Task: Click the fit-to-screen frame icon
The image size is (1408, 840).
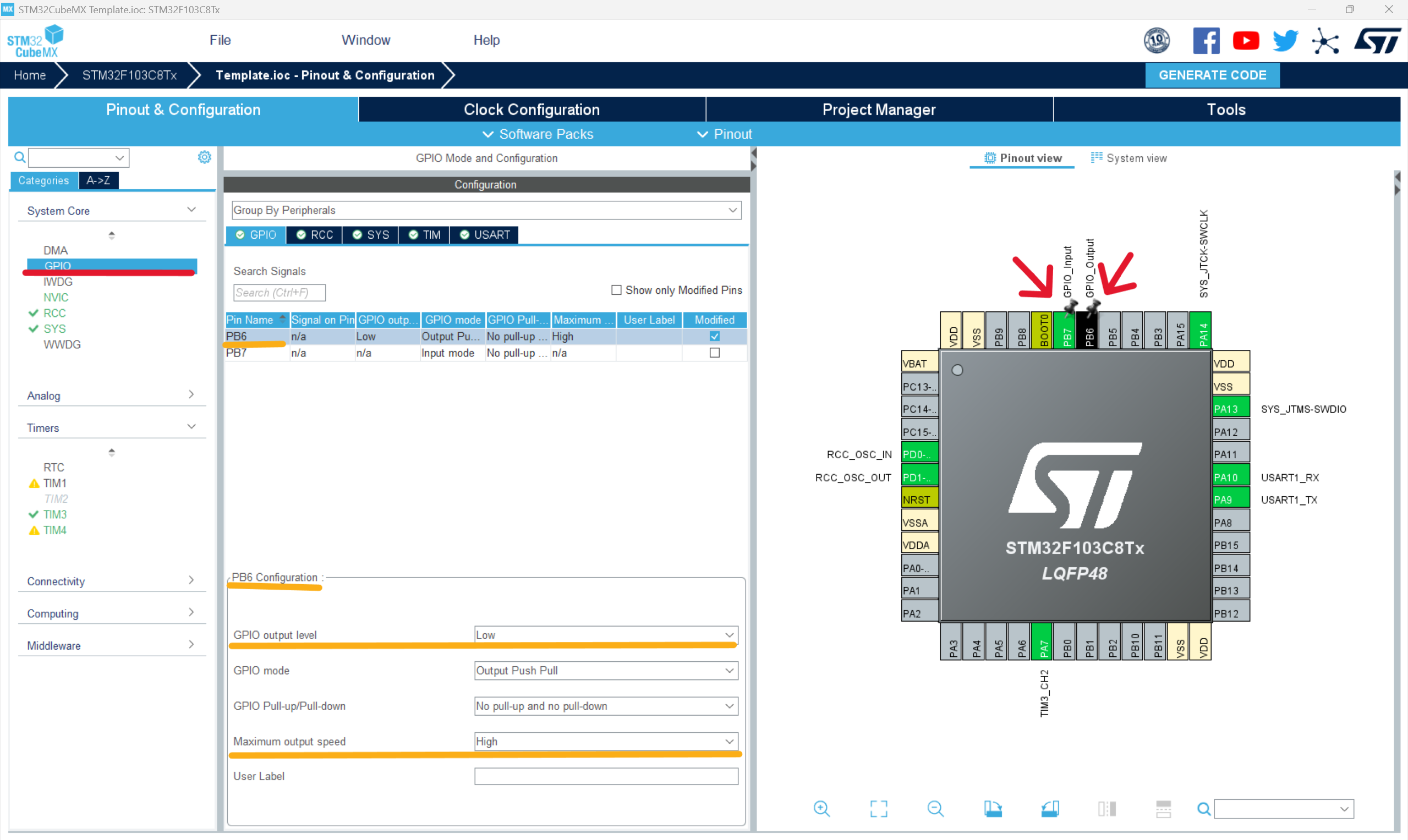Action: 879,808
